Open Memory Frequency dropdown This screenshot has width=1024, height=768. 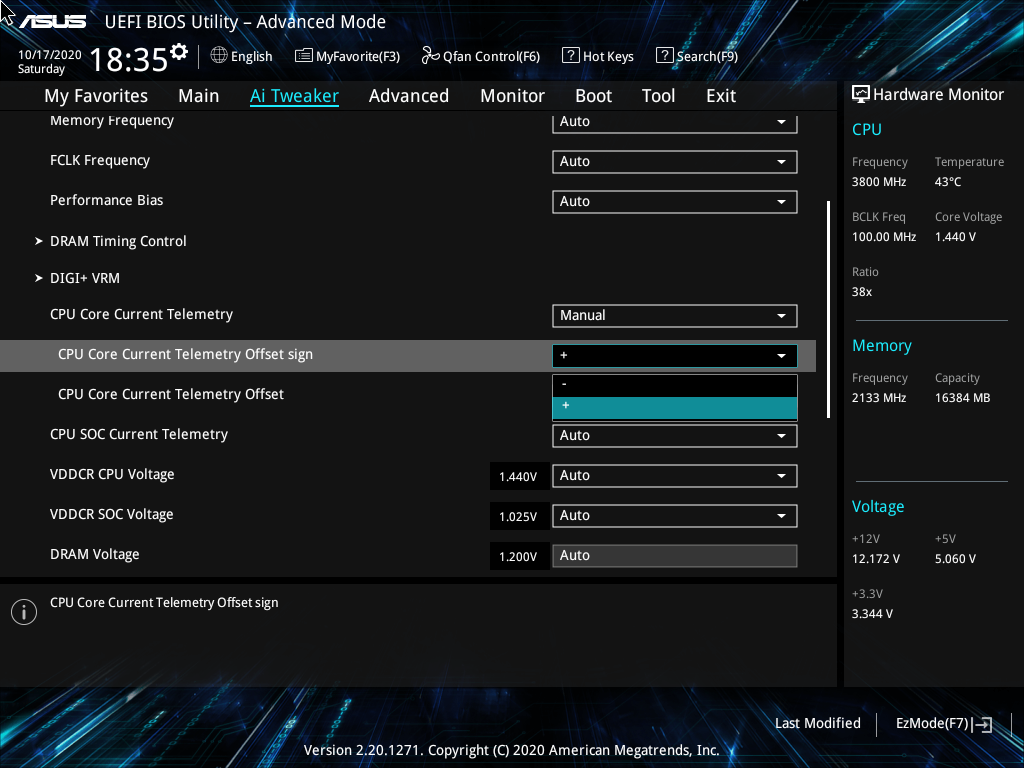pyautogui.click(x=675, y=122)
